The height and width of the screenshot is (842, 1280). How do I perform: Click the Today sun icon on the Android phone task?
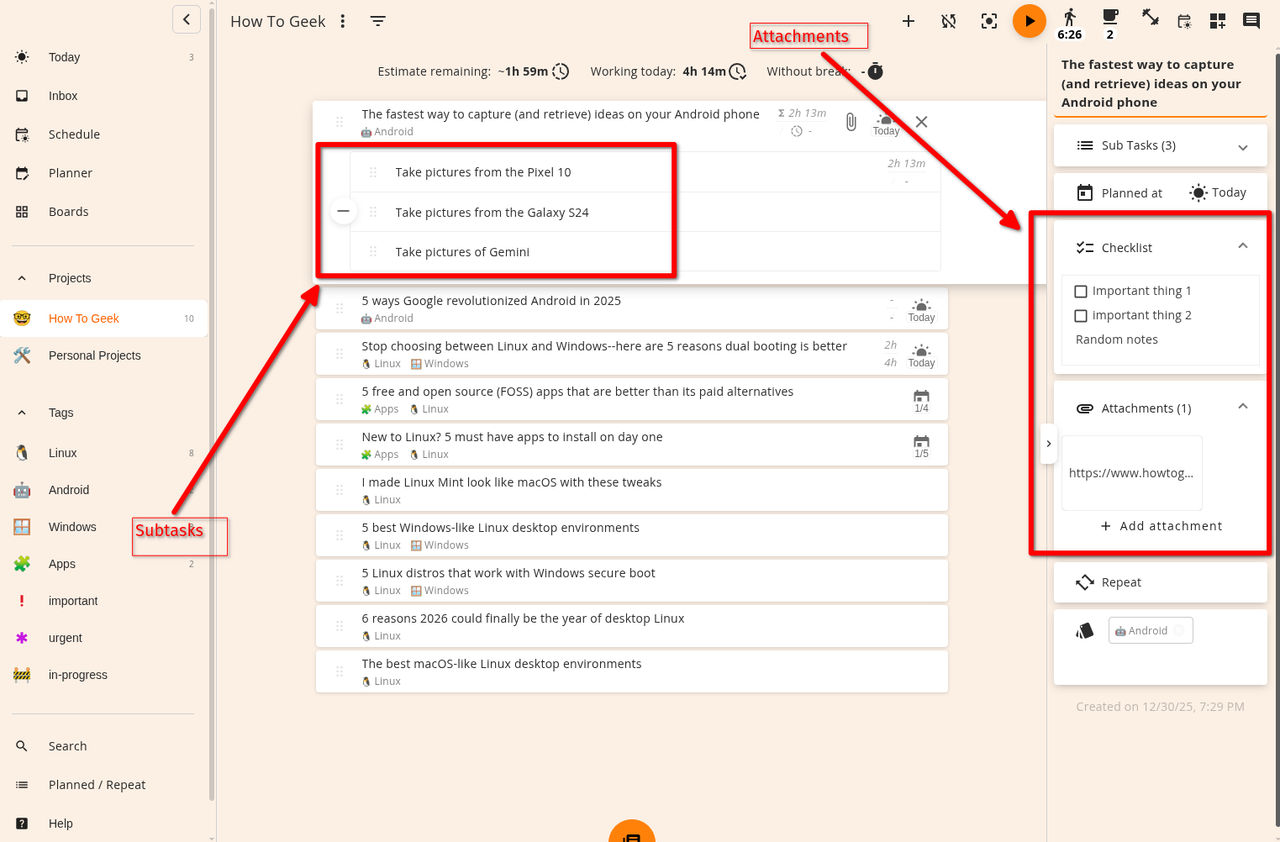pos(886,123)
